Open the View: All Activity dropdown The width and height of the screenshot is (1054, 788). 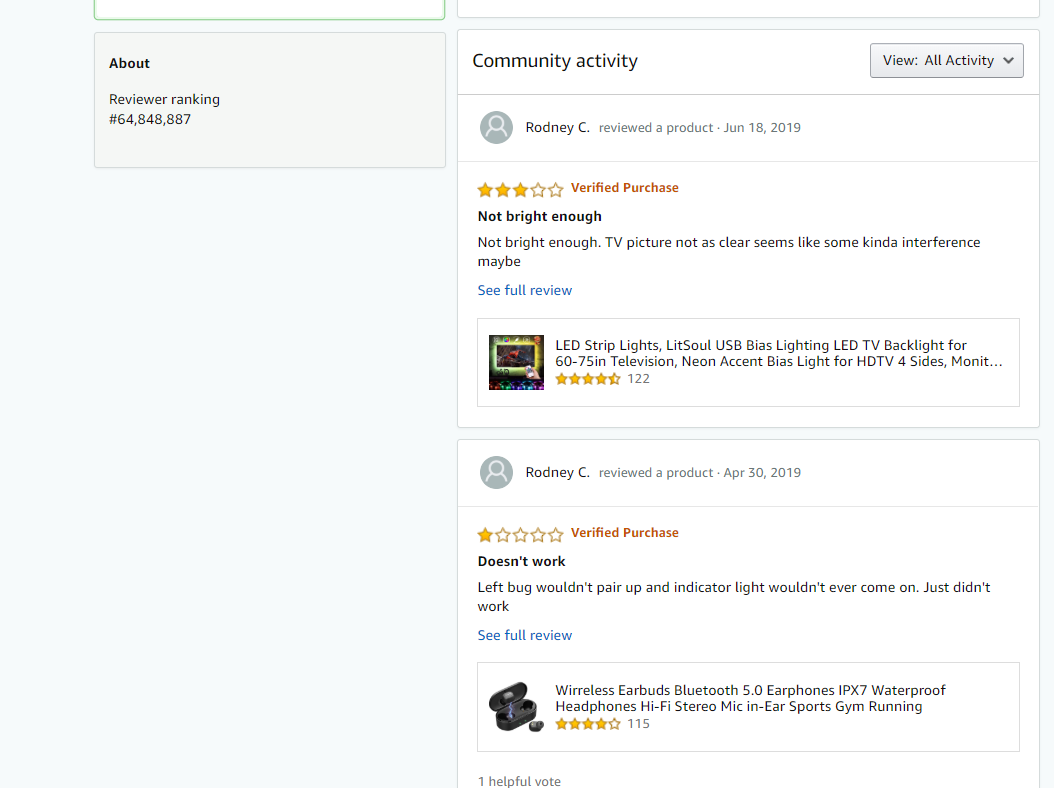pos(946,60)
